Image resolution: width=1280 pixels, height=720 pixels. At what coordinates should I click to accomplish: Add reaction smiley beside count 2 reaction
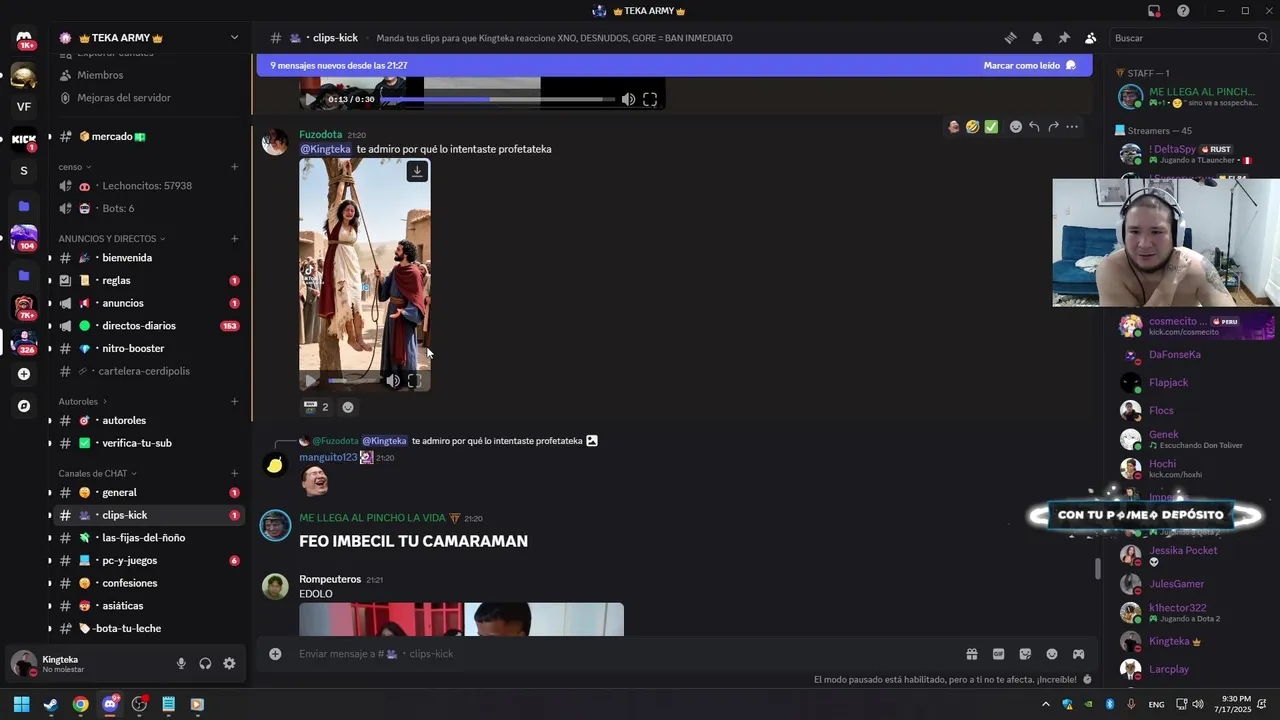tap(348, 407)
